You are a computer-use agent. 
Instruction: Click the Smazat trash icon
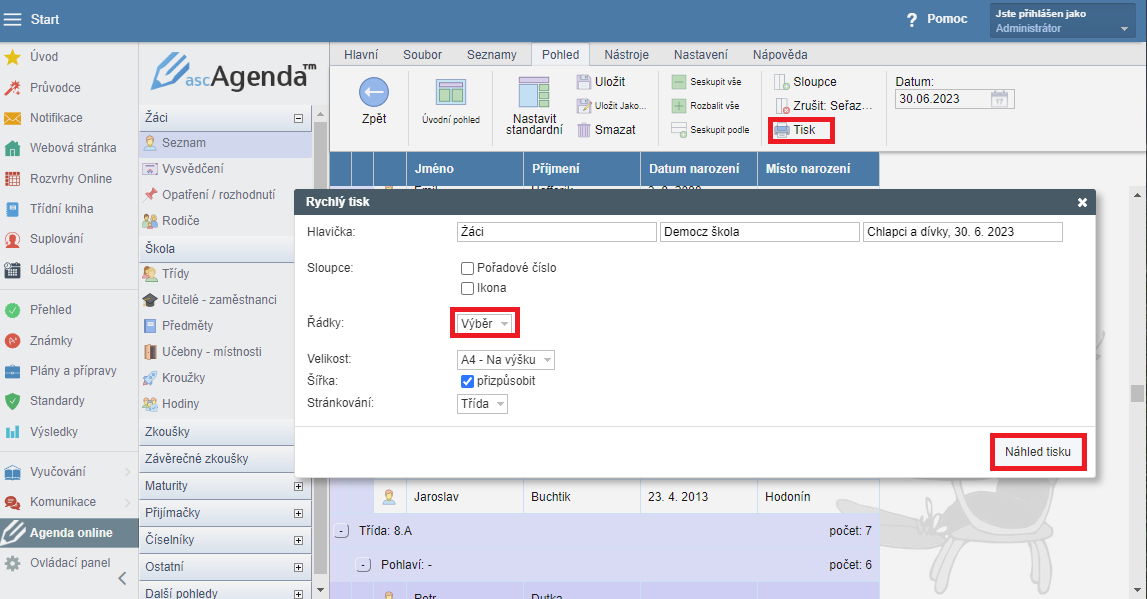(x=583, y=129)
